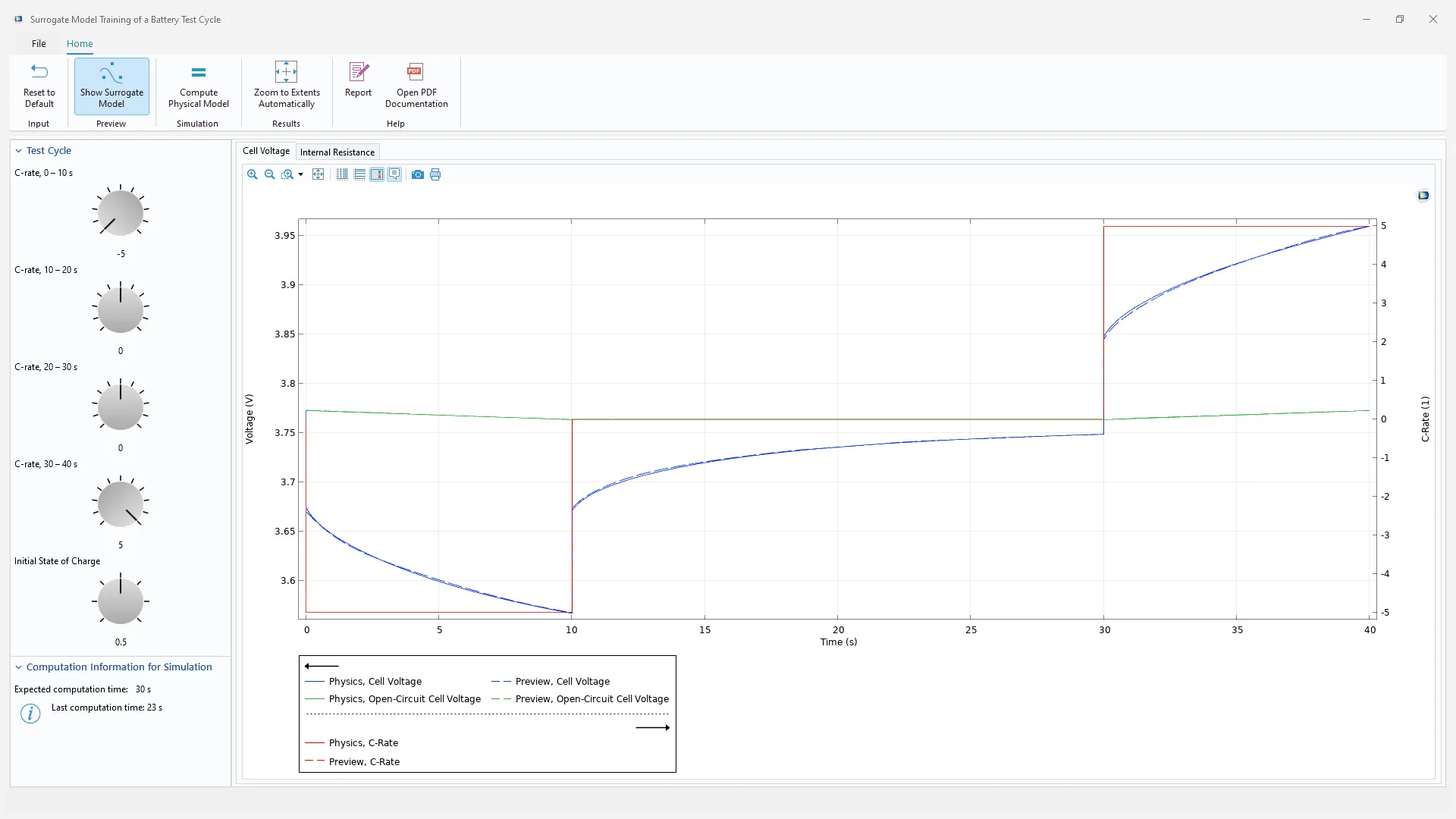This screenshot has width=1456, height=819.
Task: Open the Report generator
Action: (358, 80)
